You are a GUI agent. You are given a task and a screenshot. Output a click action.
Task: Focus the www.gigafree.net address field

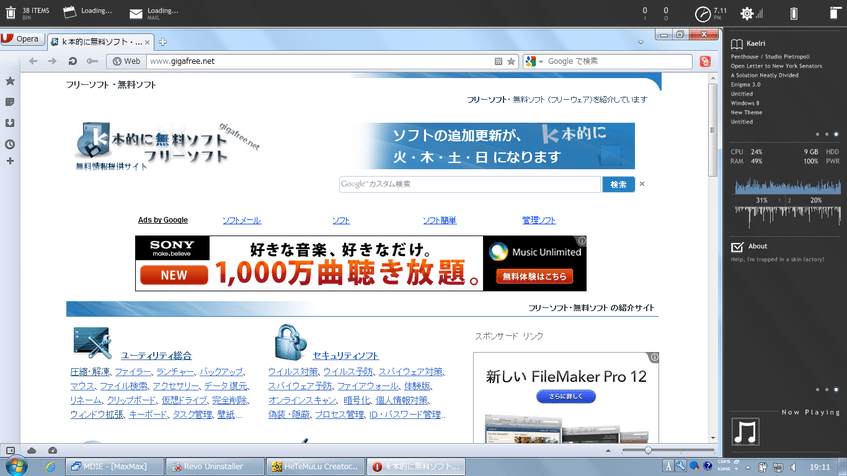(319, 61)
